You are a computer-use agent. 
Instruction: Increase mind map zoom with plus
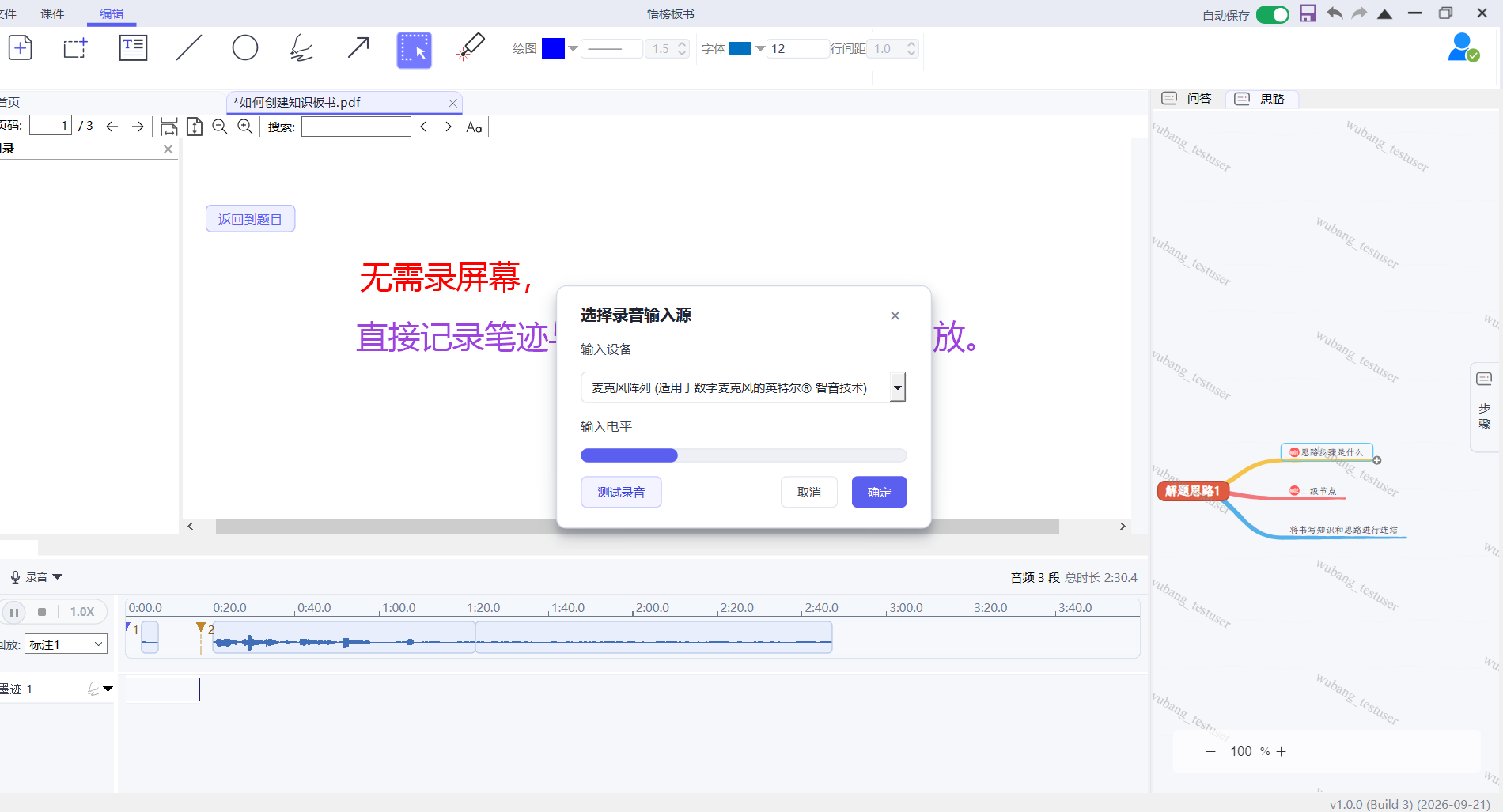tap(1282, 751)
